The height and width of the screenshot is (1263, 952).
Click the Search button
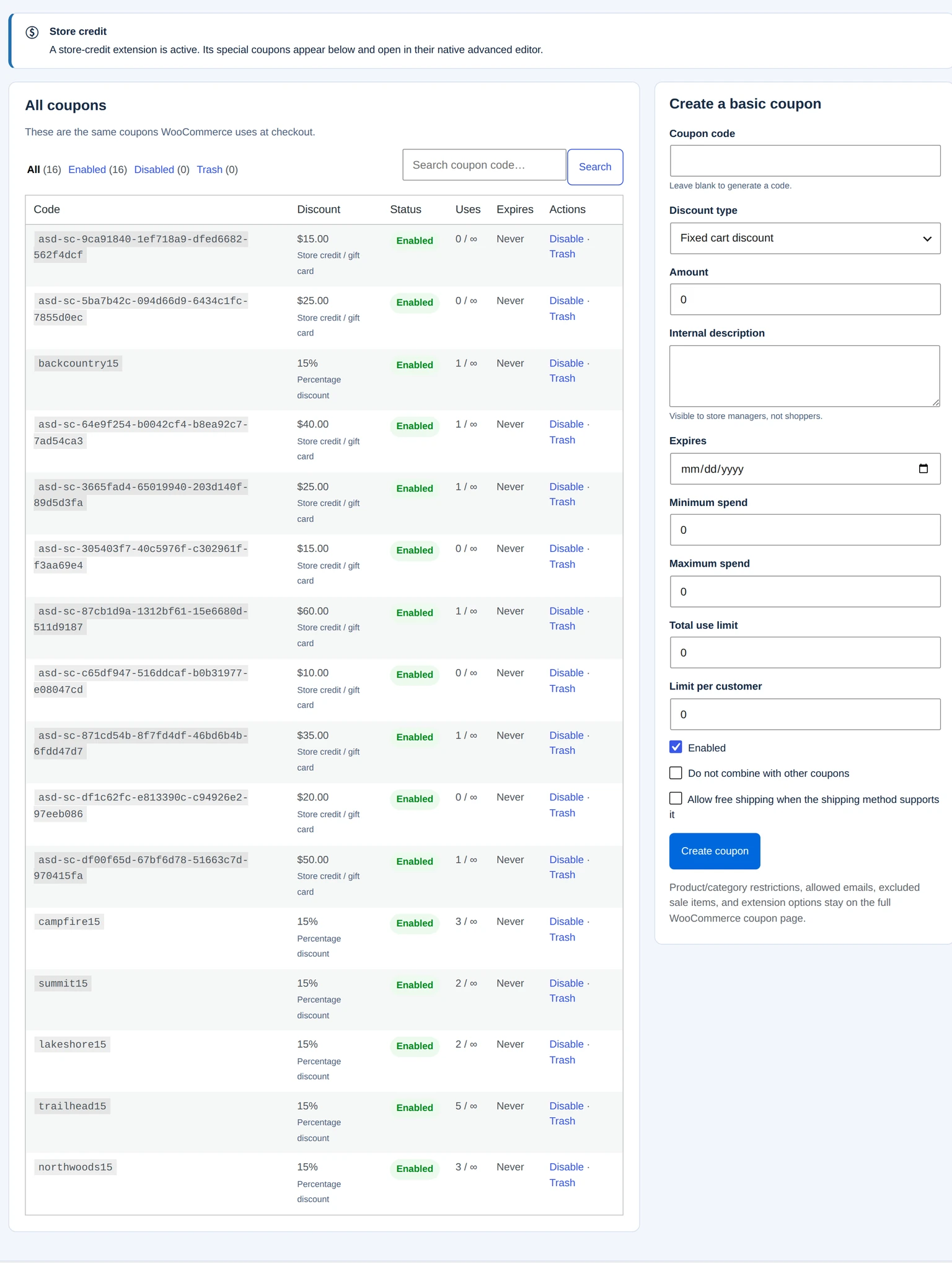coord(595,167)
